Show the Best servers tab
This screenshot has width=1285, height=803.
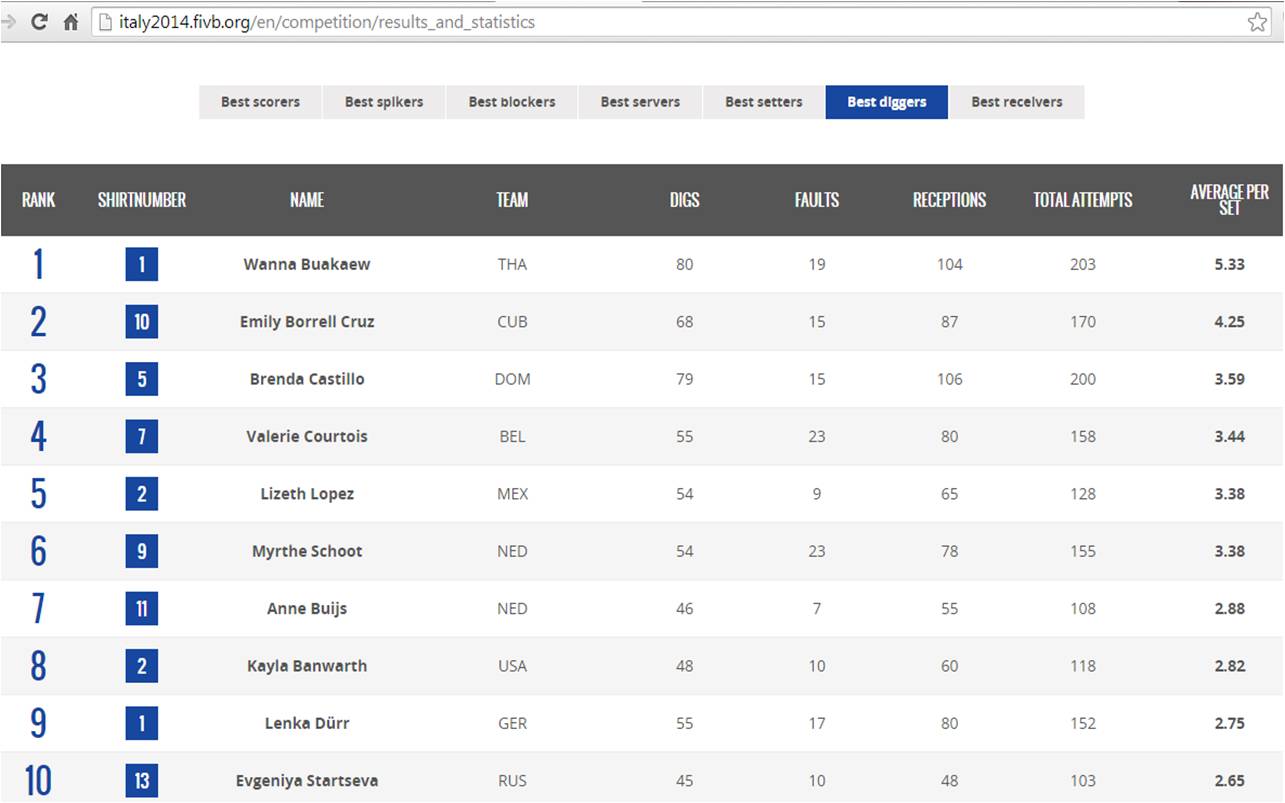(640, 102)
